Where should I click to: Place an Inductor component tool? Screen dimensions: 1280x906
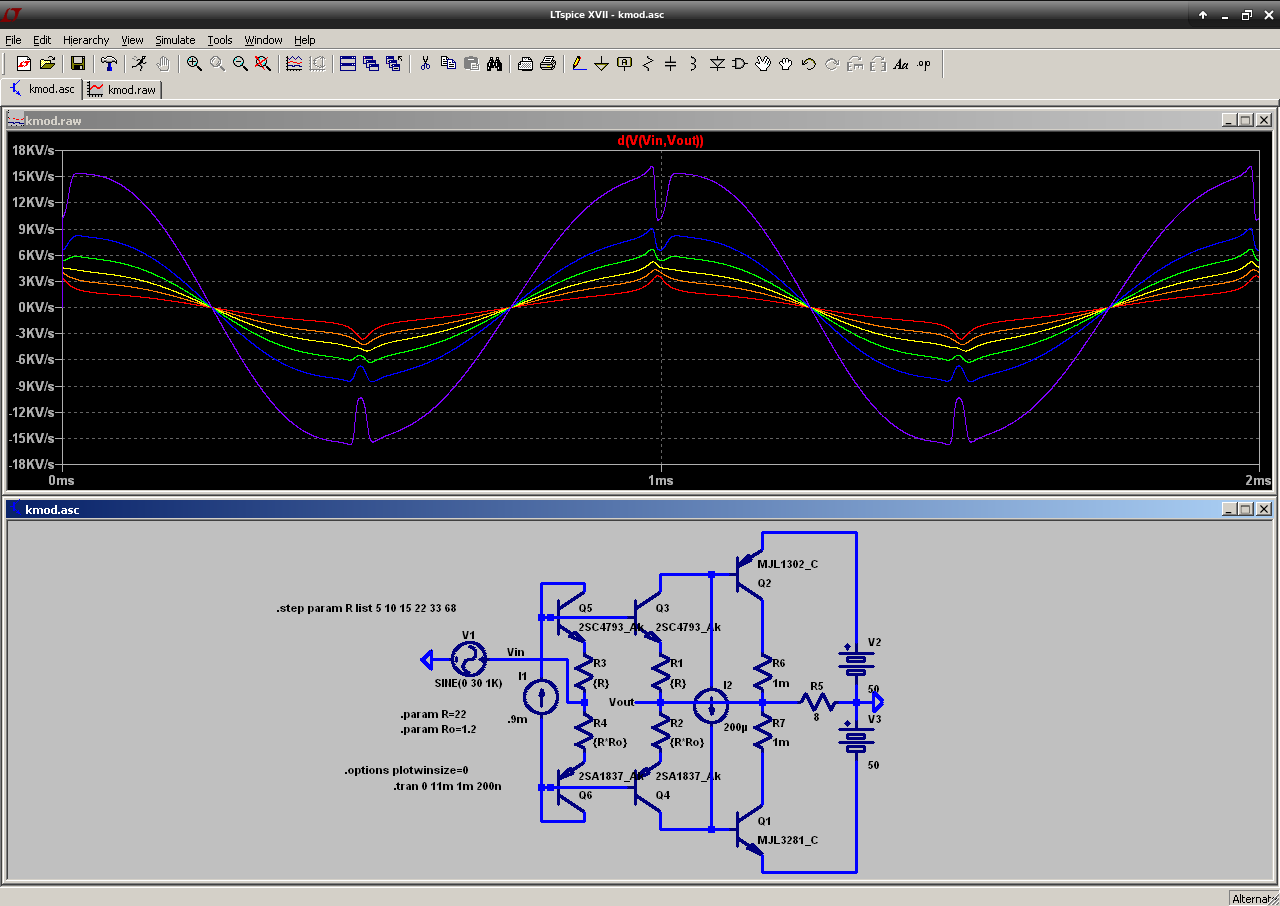[694, 64]
